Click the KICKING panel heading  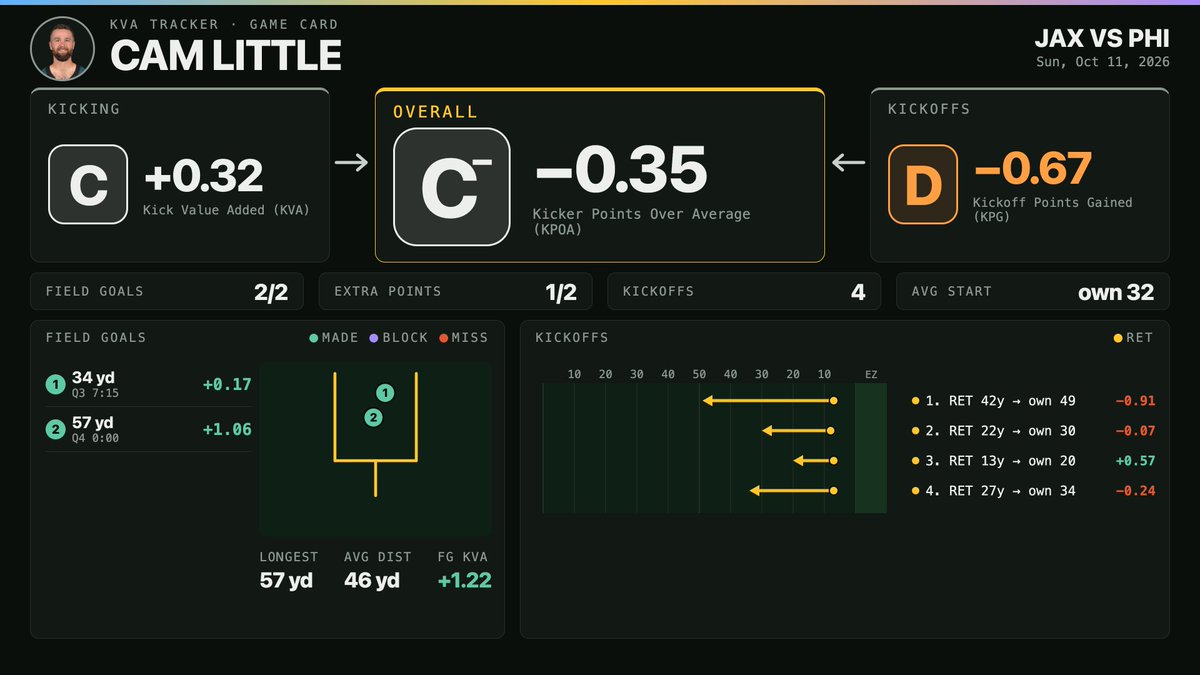point(84,108)
